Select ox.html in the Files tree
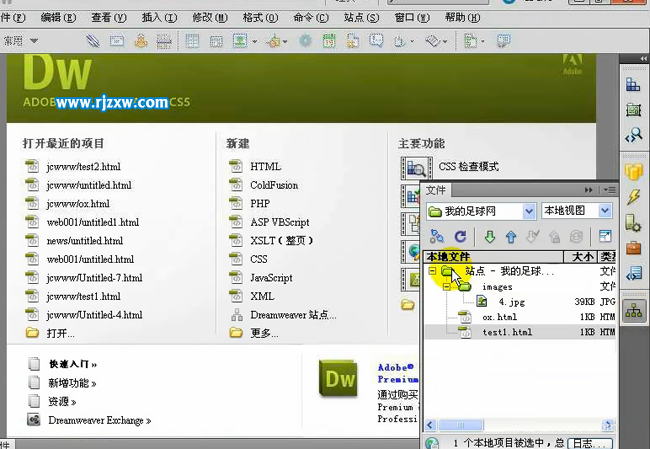Viewport: 650px width, 449px height. 500,317
